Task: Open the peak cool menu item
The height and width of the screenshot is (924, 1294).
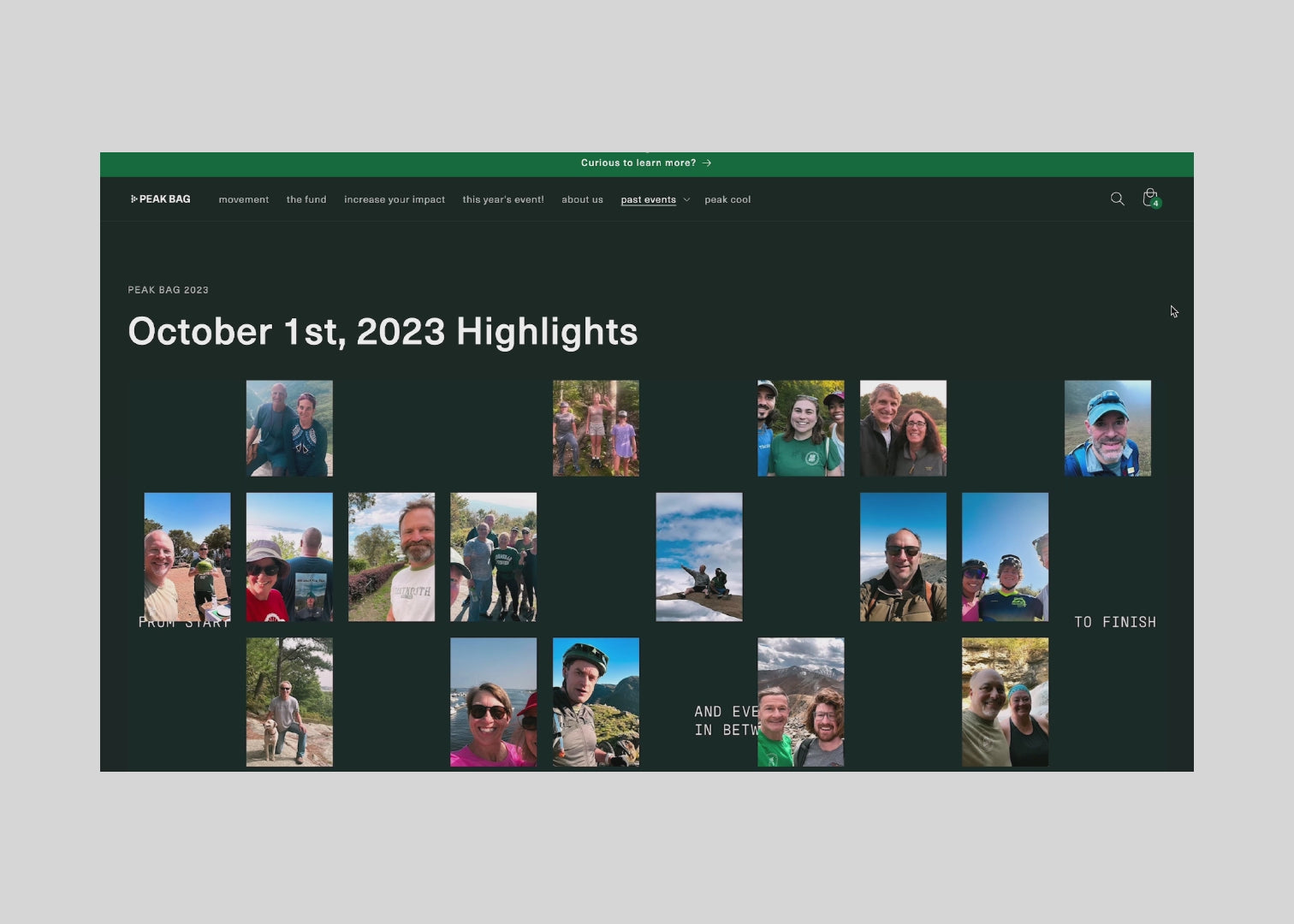Action: tap(727, 199)
